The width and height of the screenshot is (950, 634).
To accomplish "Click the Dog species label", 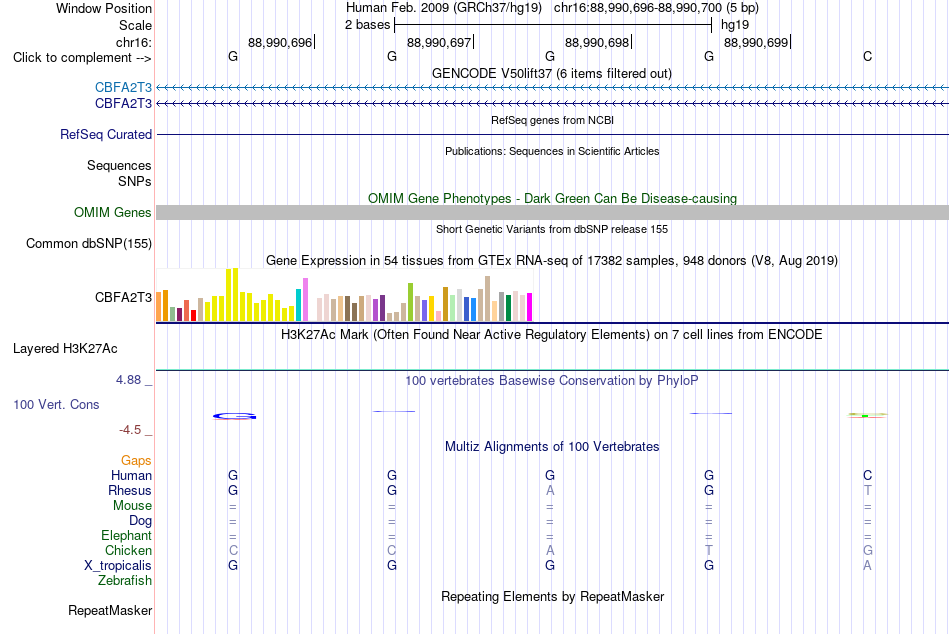I will pyautogui.click(x=141, y=521).
